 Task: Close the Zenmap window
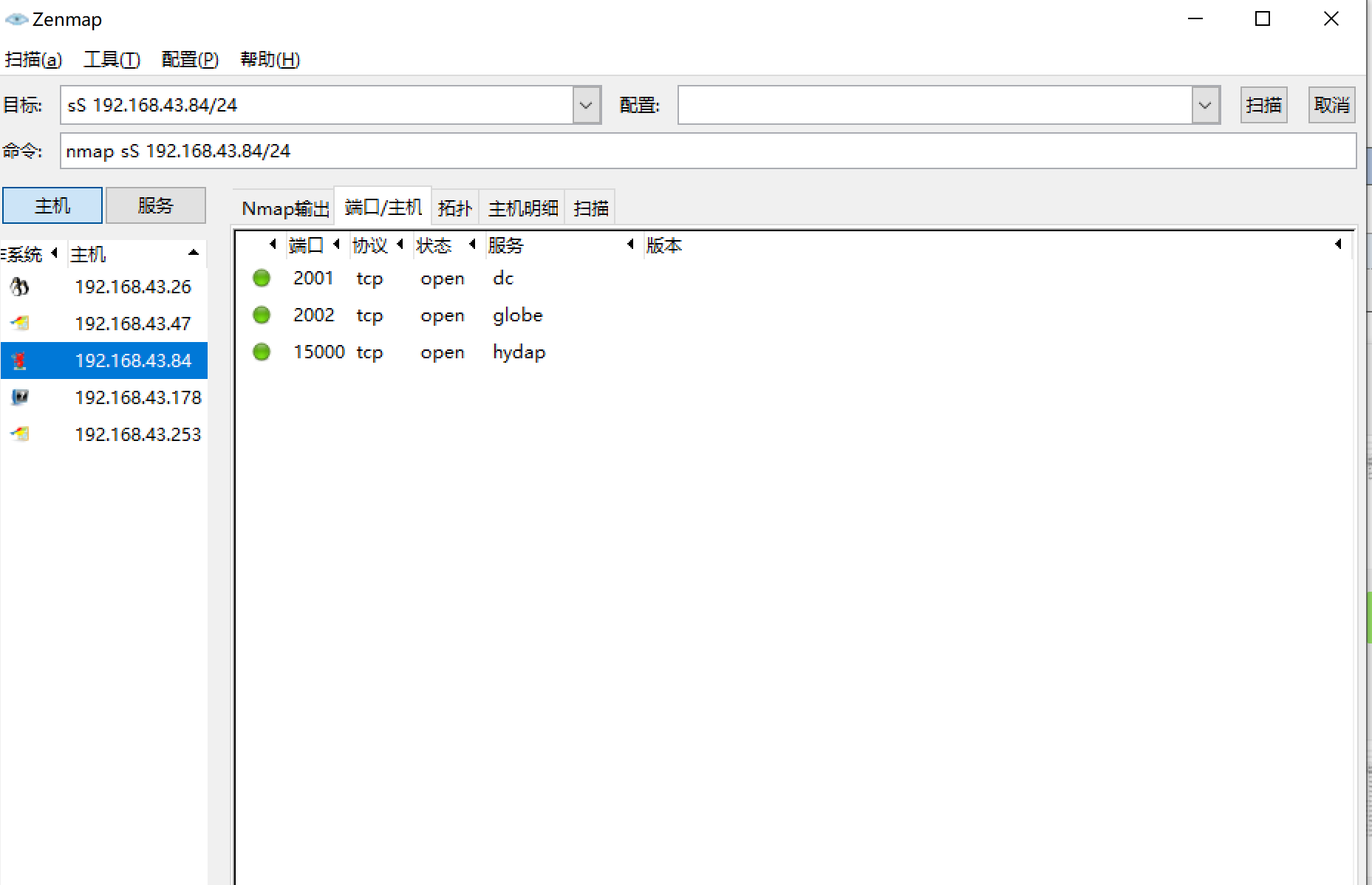tap(1331, 18)
